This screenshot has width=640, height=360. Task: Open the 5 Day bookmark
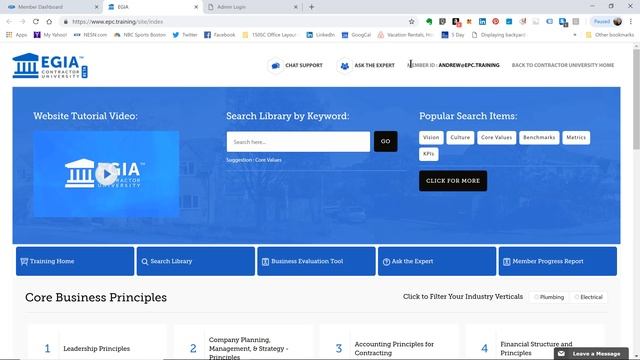coord(453,35)
